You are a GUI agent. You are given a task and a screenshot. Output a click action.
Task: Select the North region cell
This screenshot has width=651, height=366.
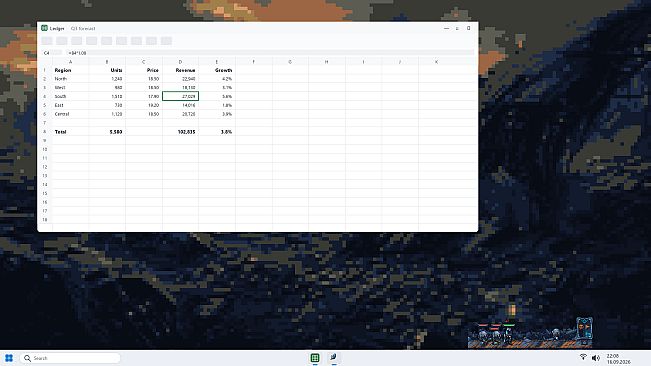pos(70,79)
